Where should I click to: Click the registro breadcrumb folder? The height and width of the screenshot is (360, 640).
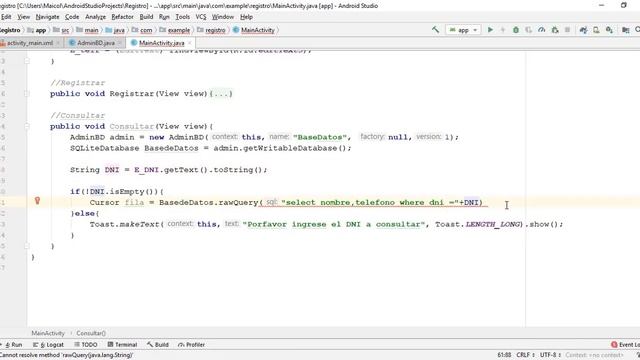pos(211,30)
